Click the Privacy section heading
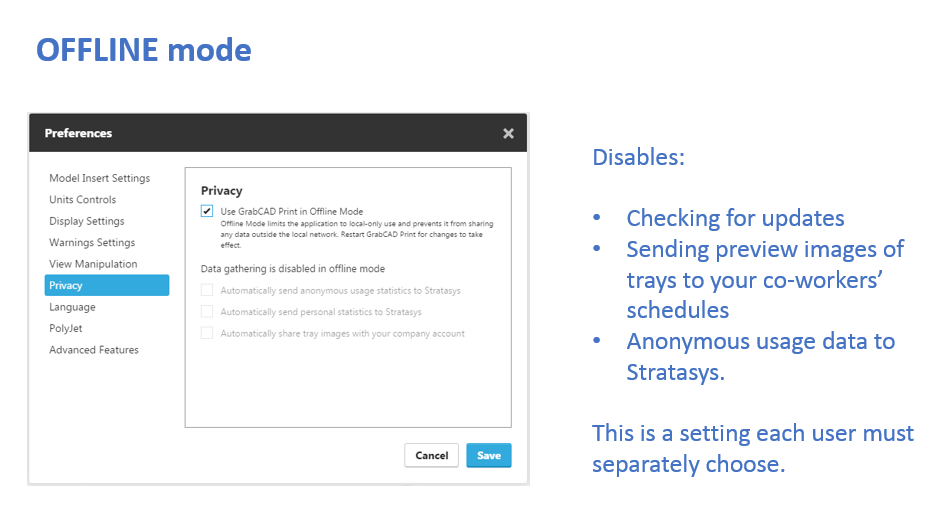Screen dimensions: 949x515 222,191
